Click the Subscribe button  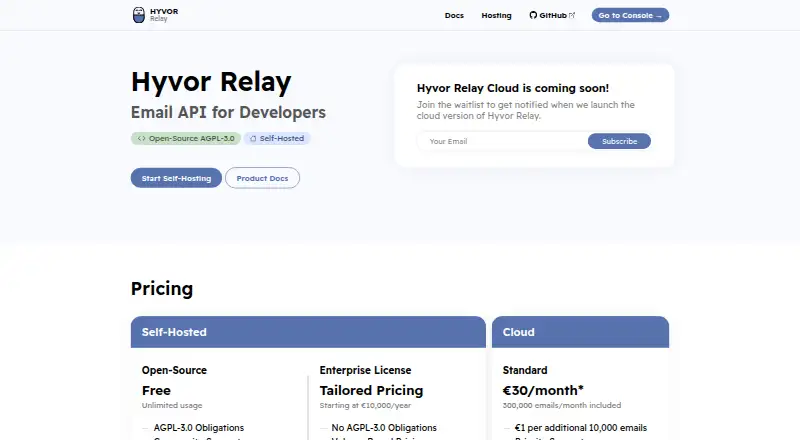pyautogui.click(x=619, y=141)
